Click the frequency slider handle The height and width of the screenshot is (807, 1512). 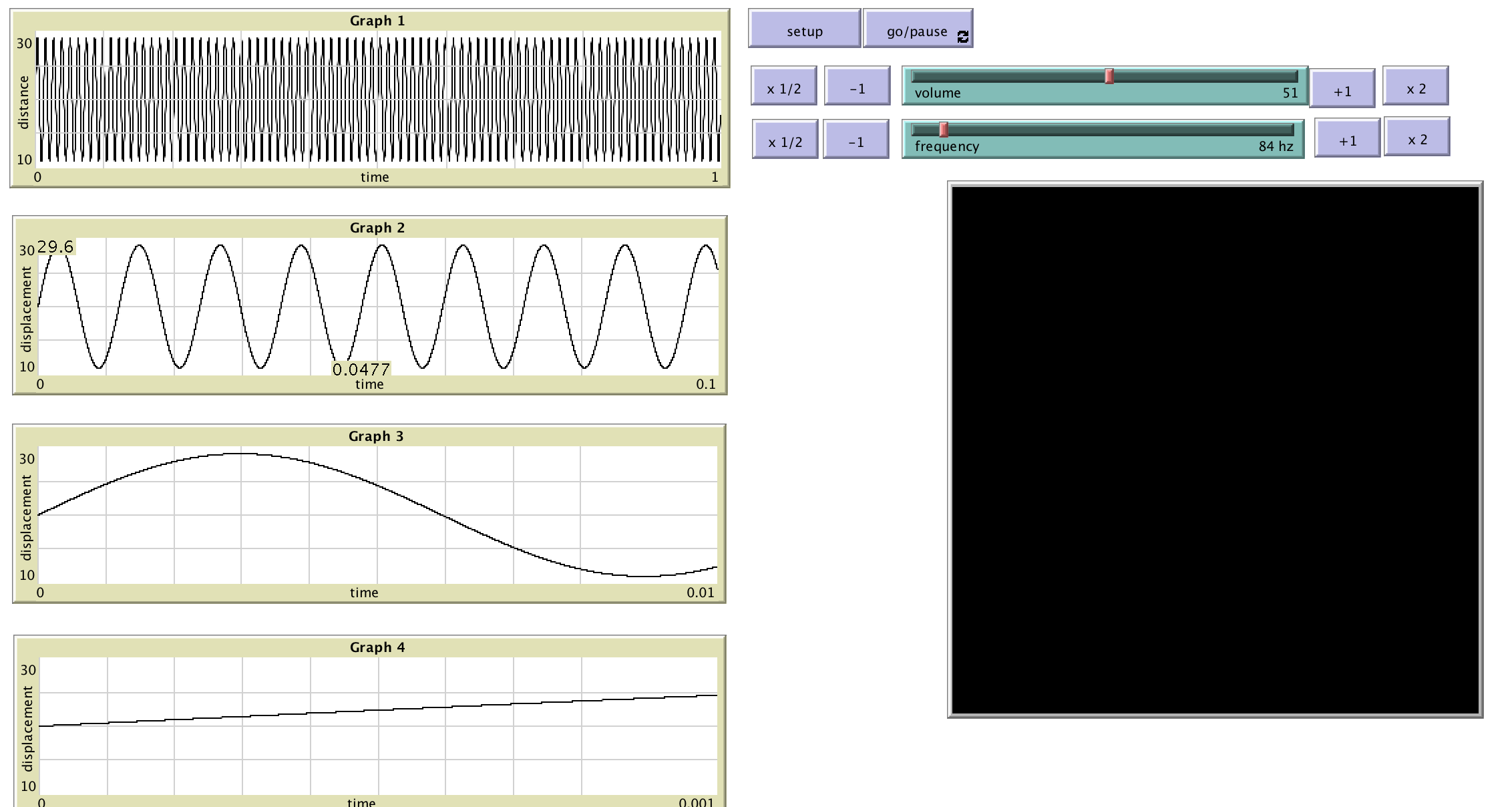[x=942, y=129]
